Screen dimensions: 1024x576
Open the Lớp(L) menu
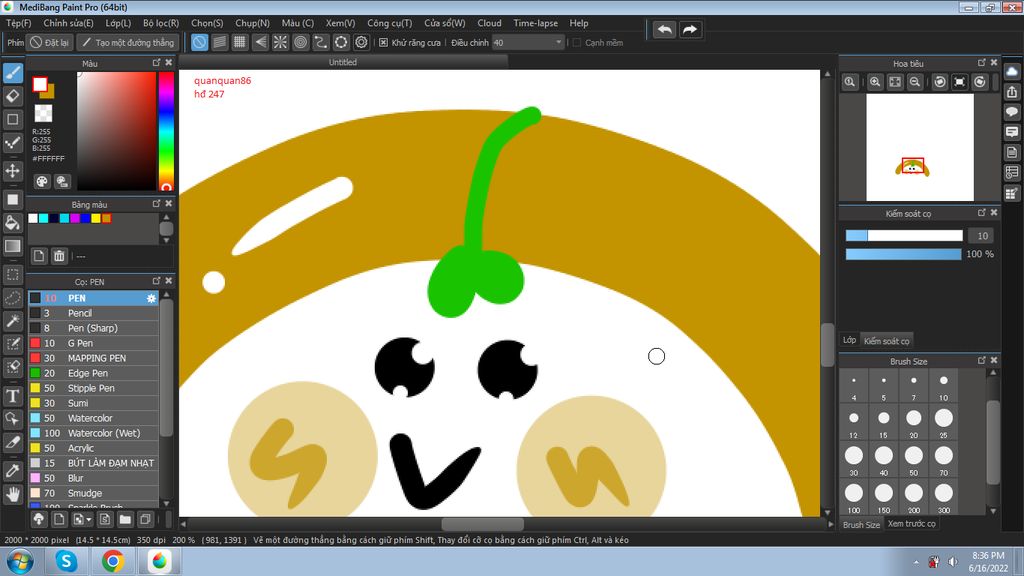click(118, 23)
